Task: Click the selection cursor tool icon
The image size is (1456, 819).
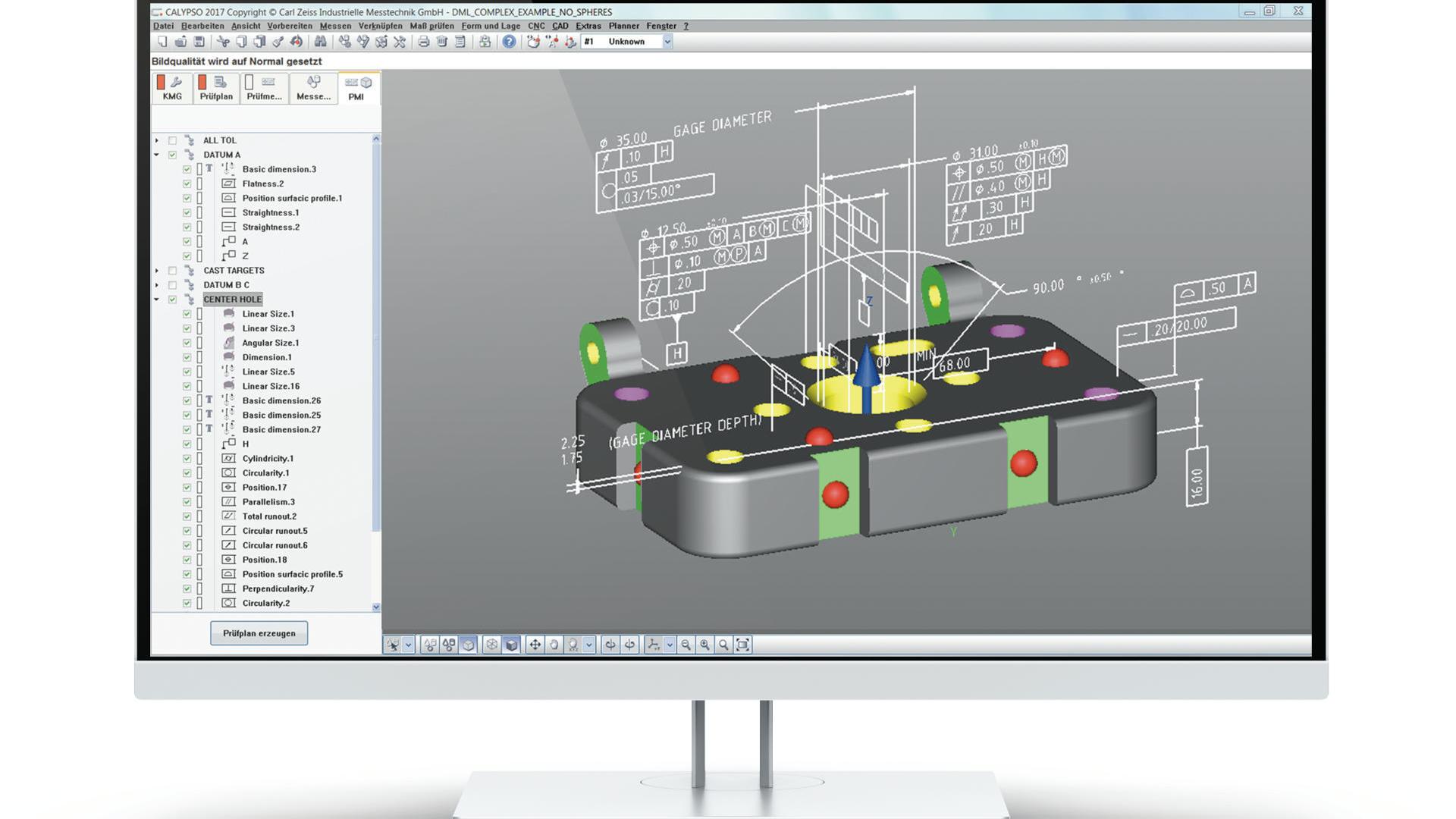Action: [393, 645]
